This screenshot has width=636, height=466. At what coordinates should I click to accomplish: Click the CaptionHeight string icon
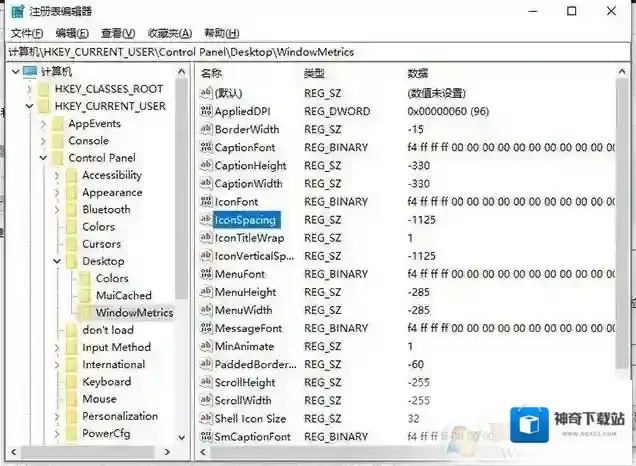click(206, 165)
